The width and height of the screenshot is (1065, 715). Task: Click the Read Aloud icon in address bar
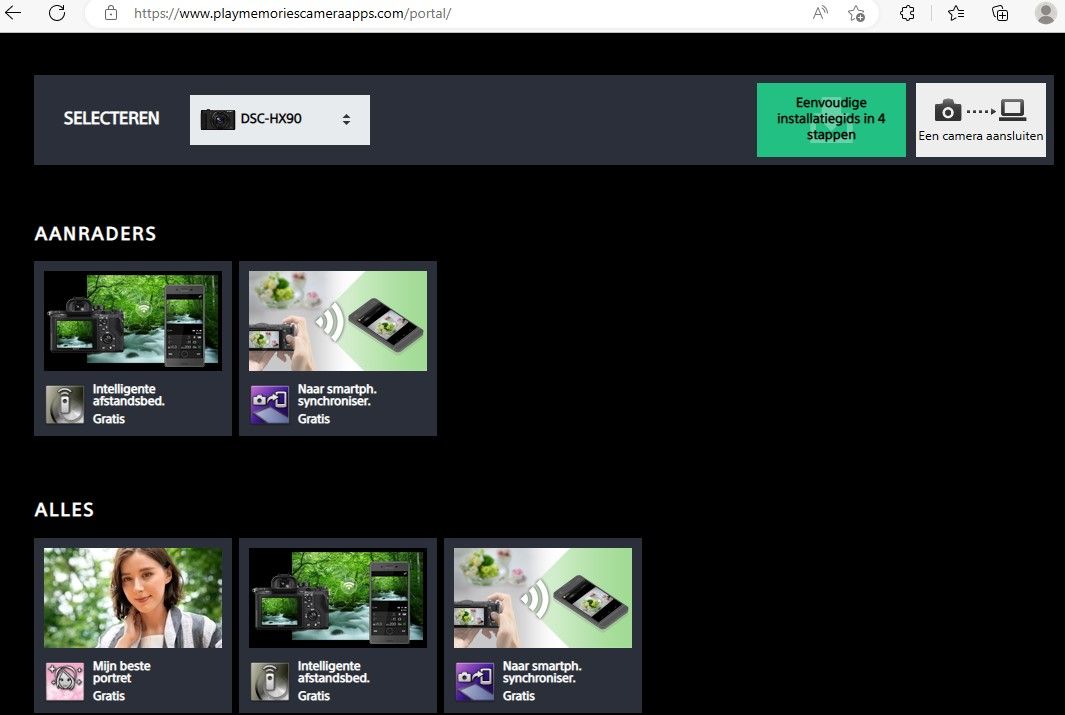tap(821, 13)
